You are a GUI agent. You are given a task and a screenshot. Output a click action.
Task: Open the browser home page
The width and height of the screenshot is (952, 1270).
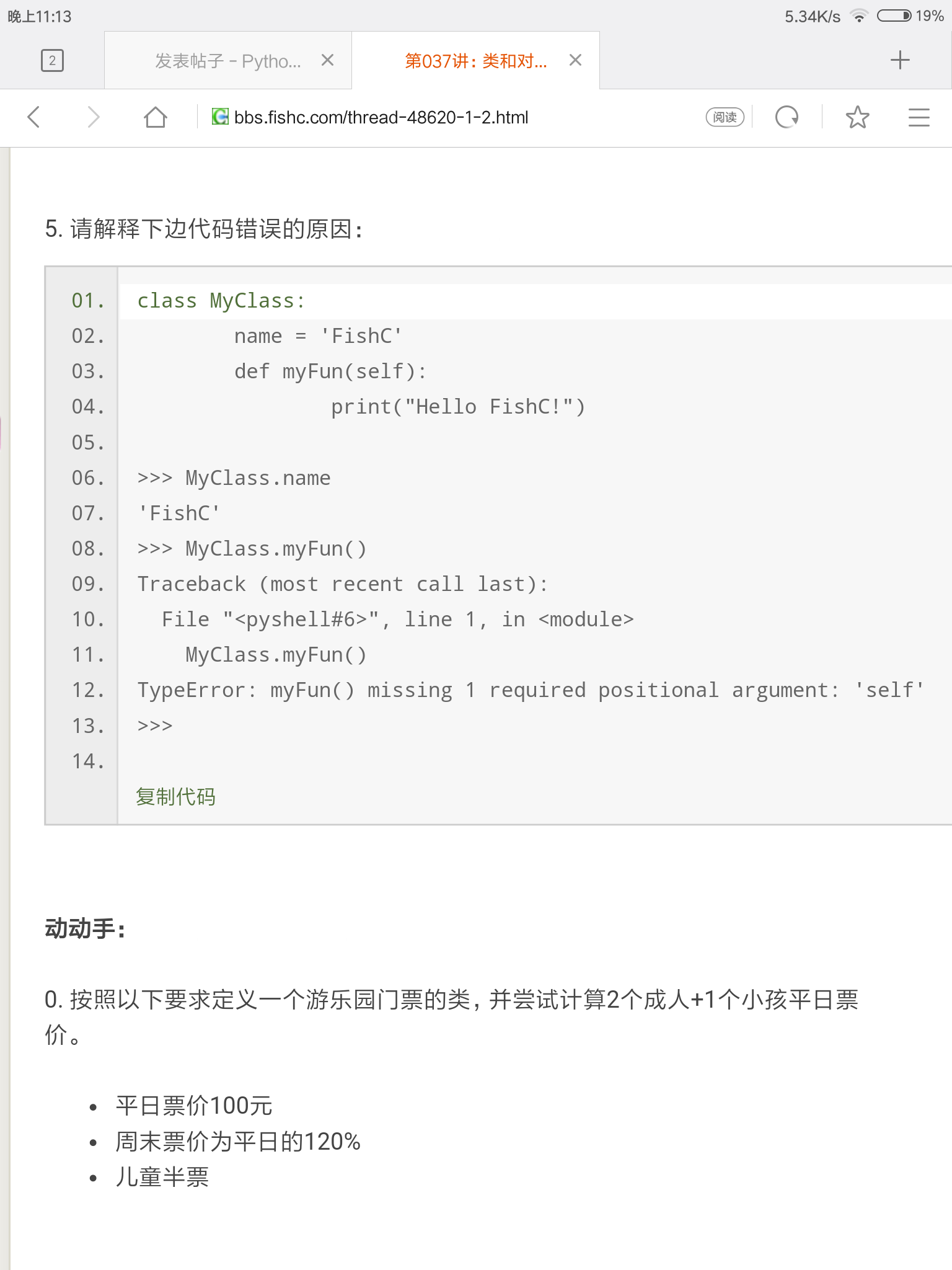click(155, 117)
